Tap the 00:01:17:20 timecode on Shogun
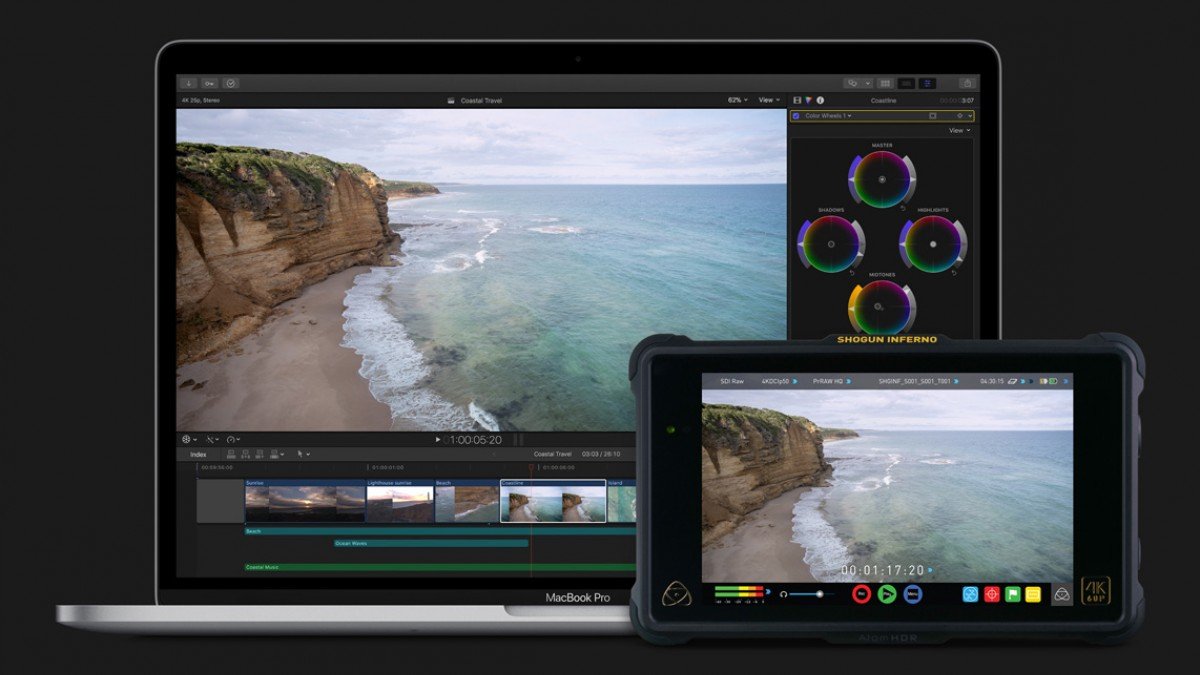1200x675 pixels. click(x=874, y=570)
